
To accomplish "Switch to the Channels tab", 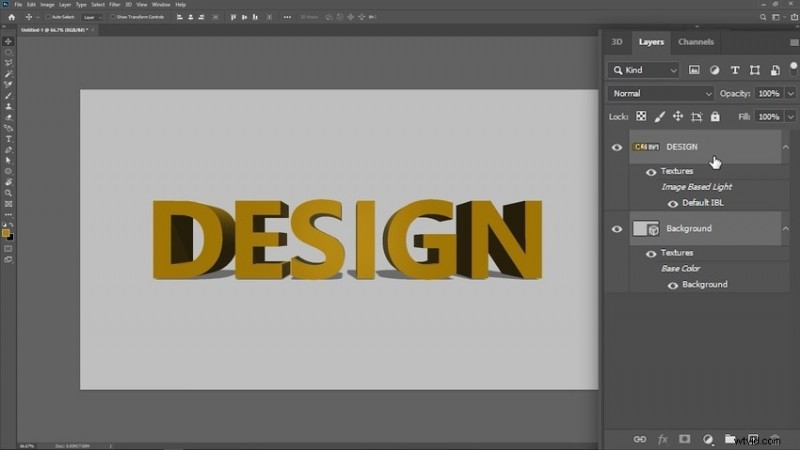I will click(695, 42).
